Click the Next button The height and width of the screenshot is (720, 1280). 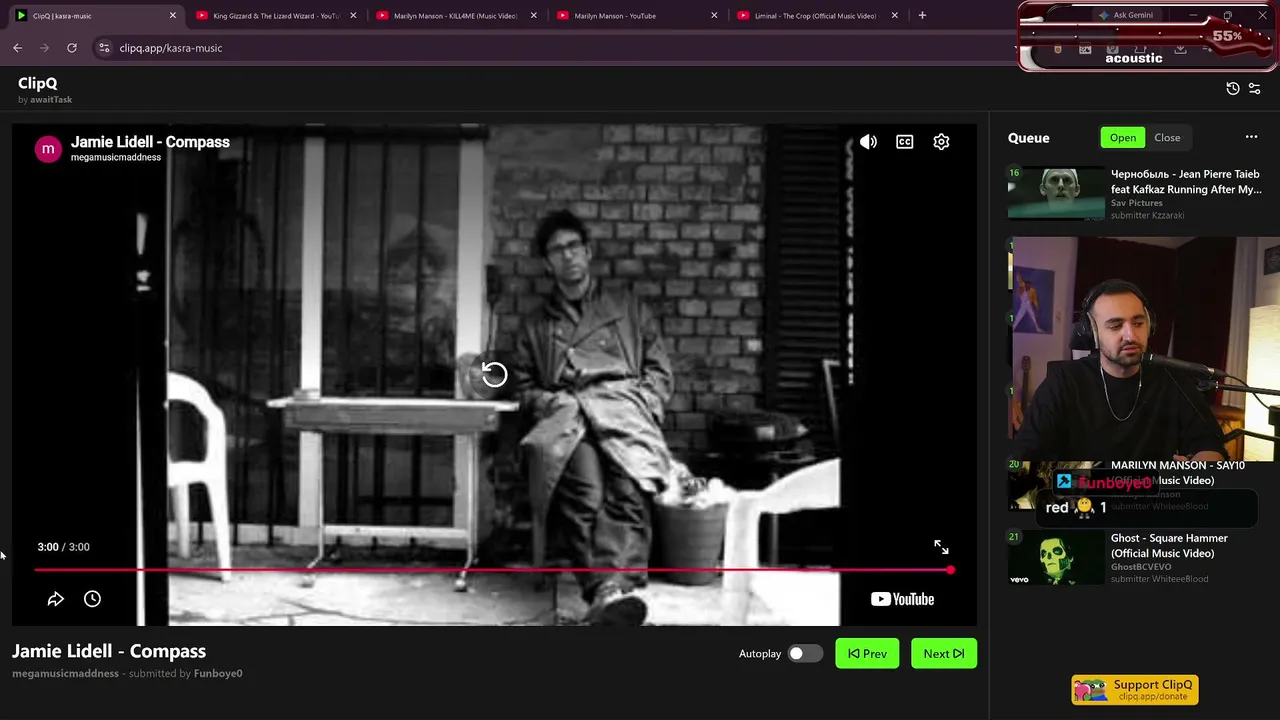pyautogui.click(x=944, y=654)
